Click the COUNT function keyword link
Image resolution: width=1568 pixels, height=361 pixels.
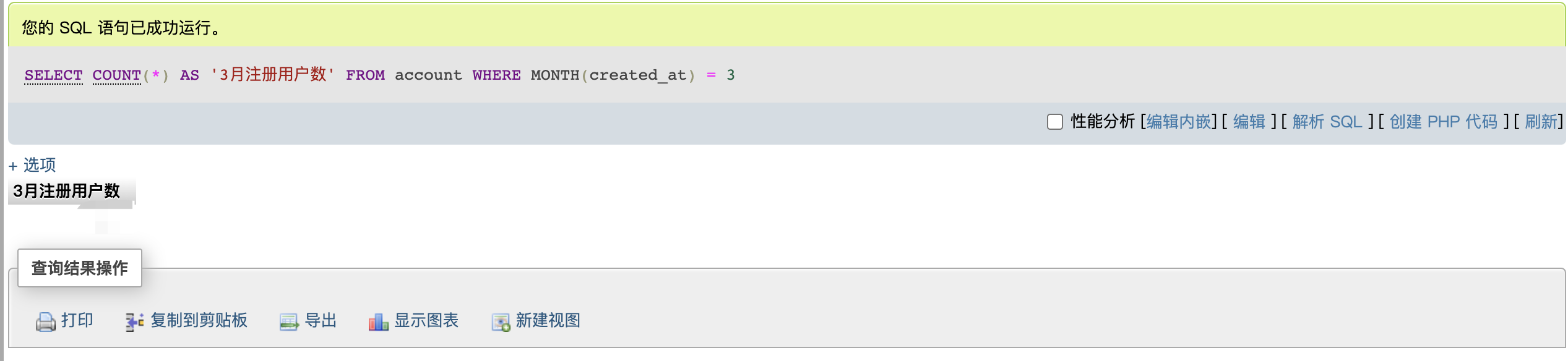coord(116,75)
